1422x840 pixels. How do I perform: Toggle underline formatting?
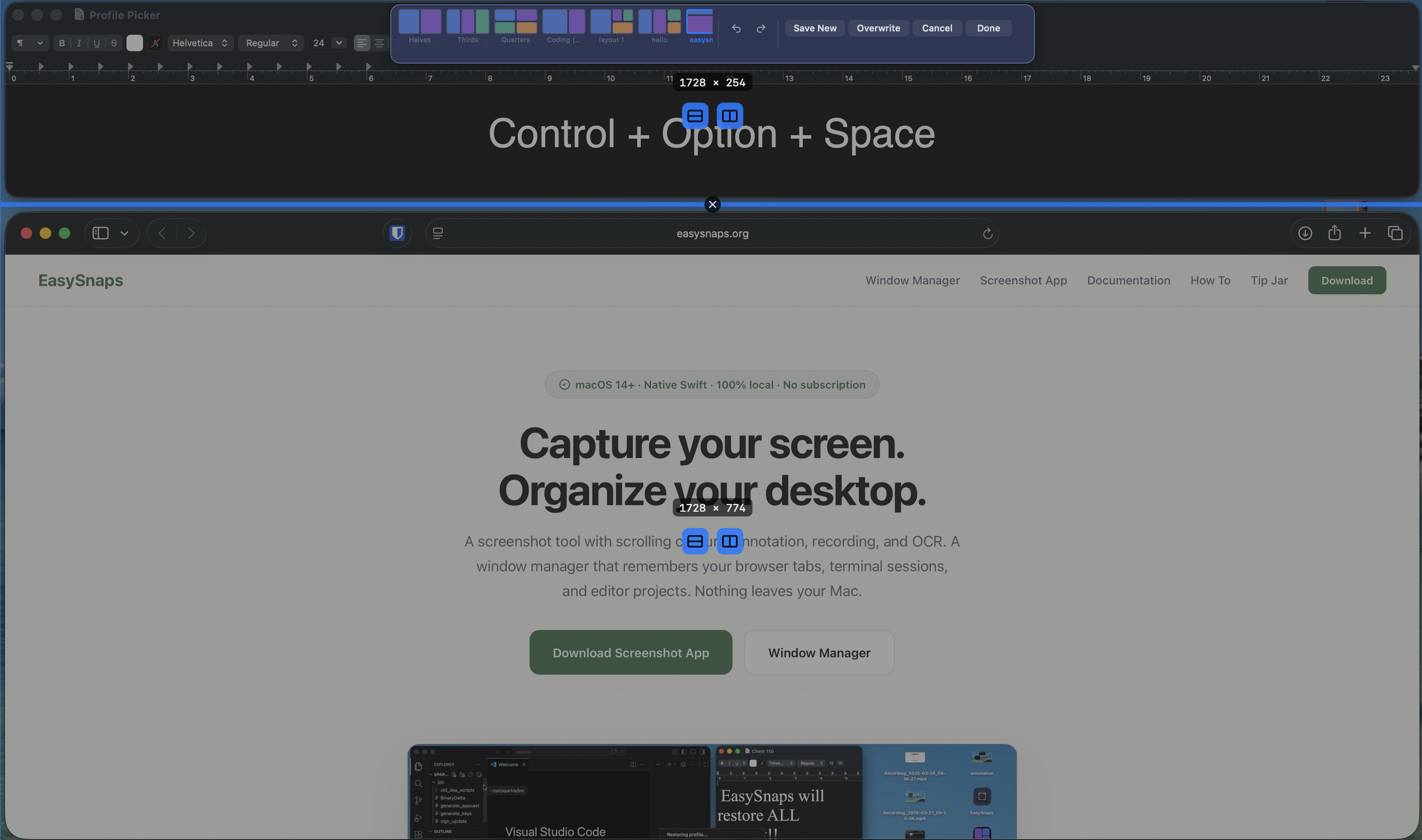pyautogui.click(x=97, y=43)
